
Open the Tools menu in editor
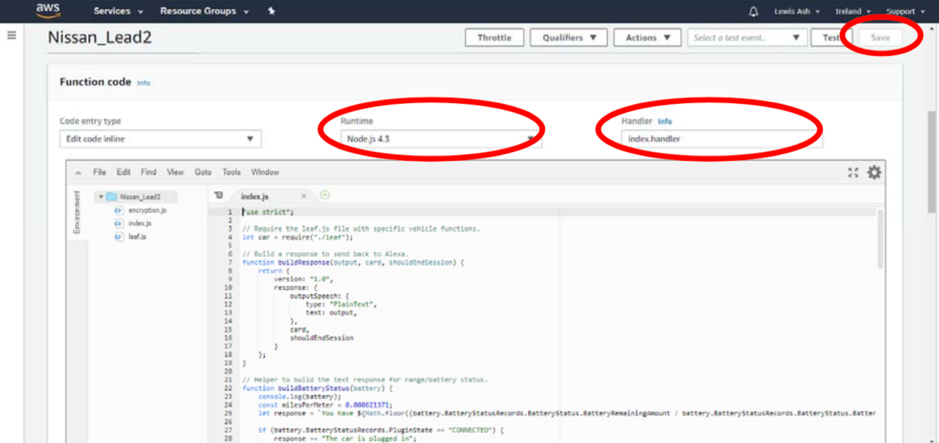[x=231, y=172]
